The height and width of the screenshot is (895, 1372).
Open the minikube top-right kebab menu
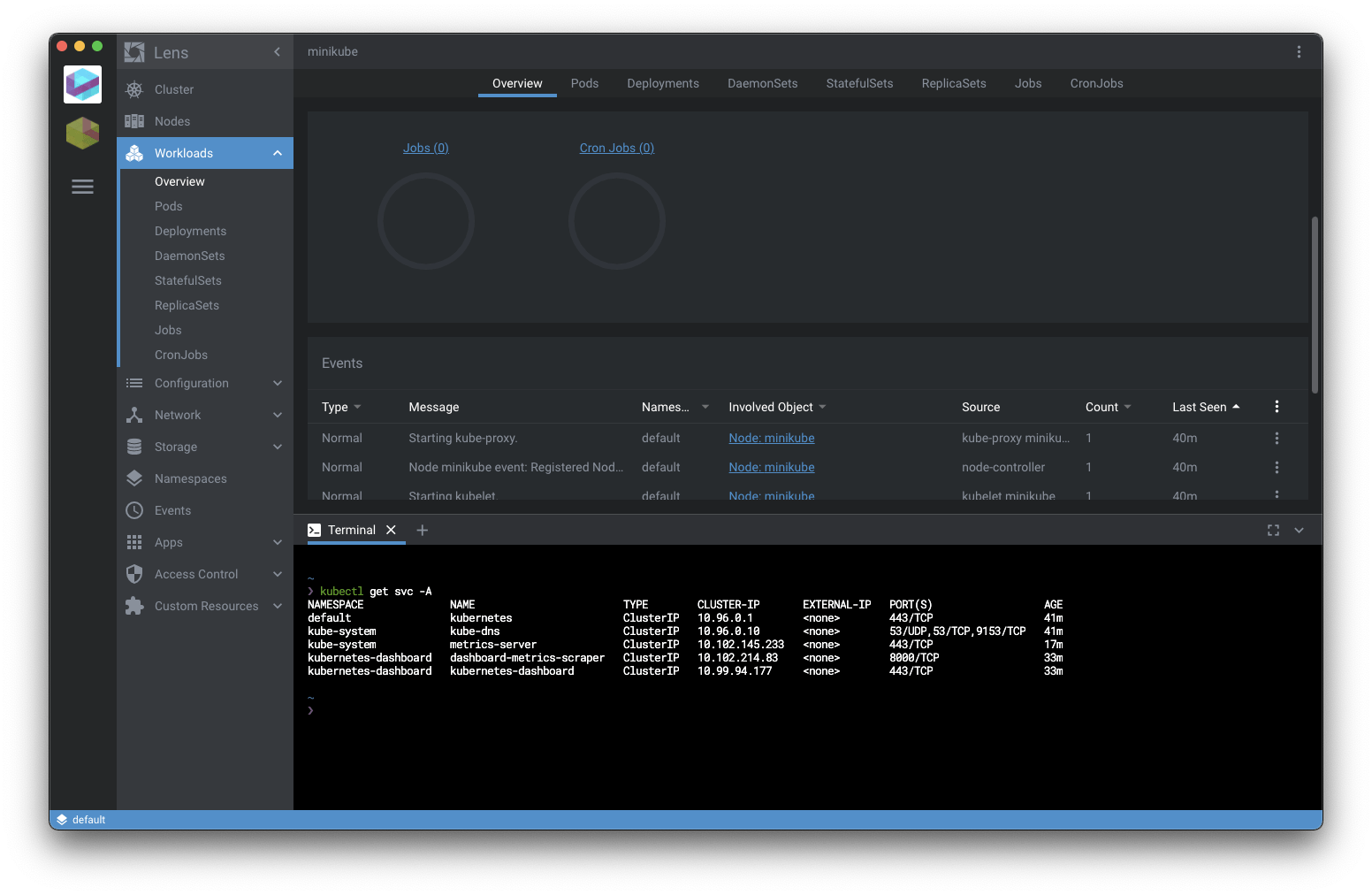pyautogui.click(x=1299, y=52)
